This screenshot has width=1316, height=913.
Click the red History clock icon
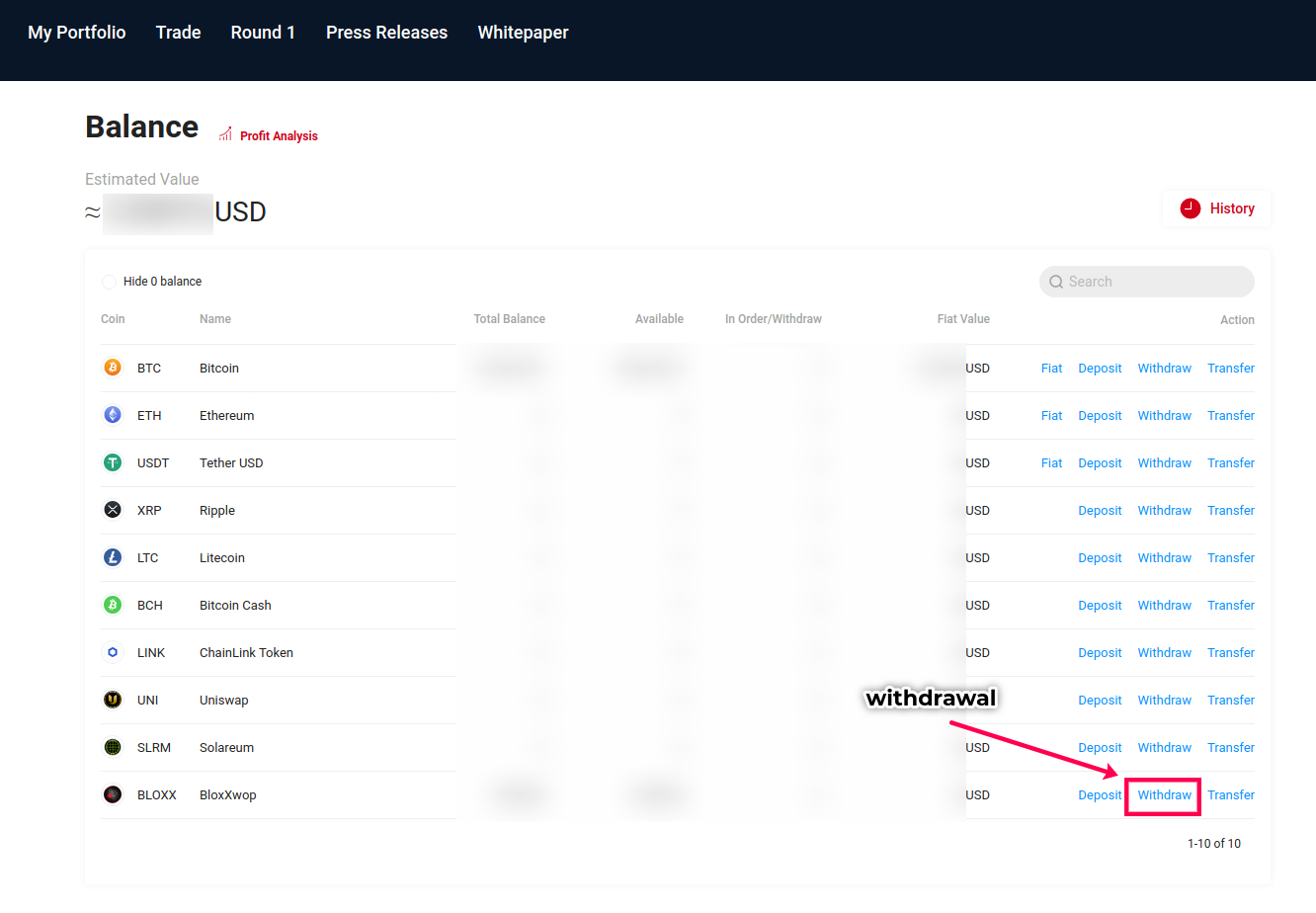click(x=1191, y=208)
